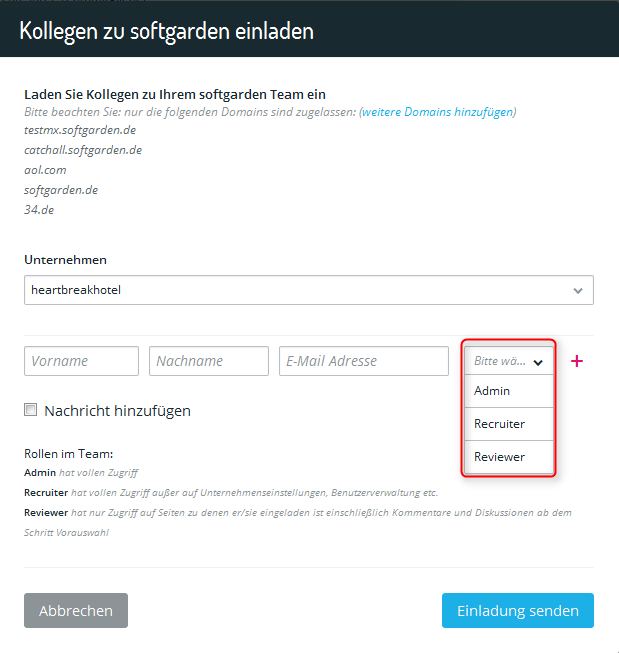
Task: Choose Recruiter from the role list
Action: pyautogui.click(x=509, y=424)
